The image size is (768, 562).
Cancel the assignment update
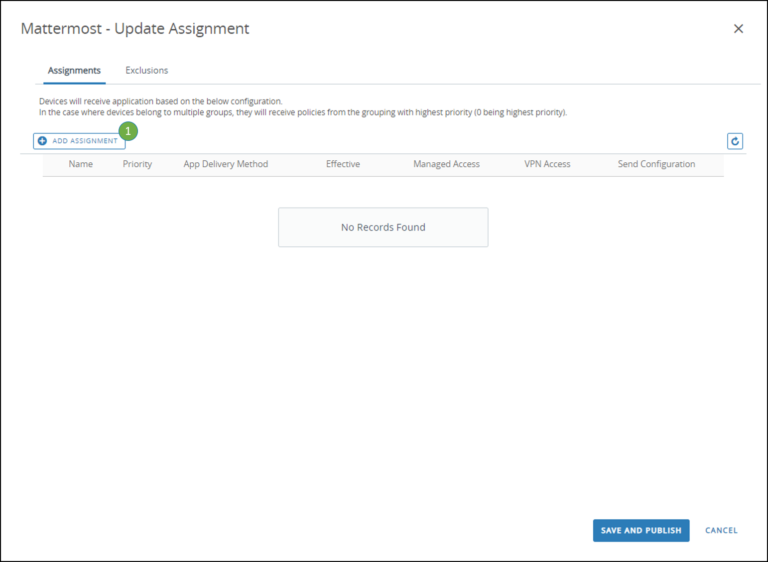point(721,530)
